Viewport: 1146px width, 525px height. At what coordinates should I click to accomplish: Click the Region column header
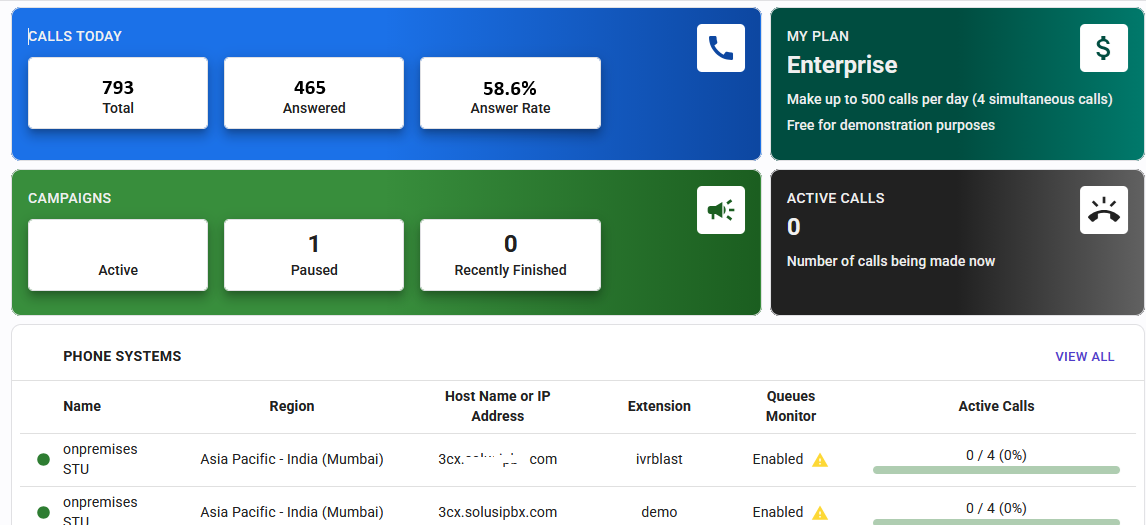pos(292,406)
